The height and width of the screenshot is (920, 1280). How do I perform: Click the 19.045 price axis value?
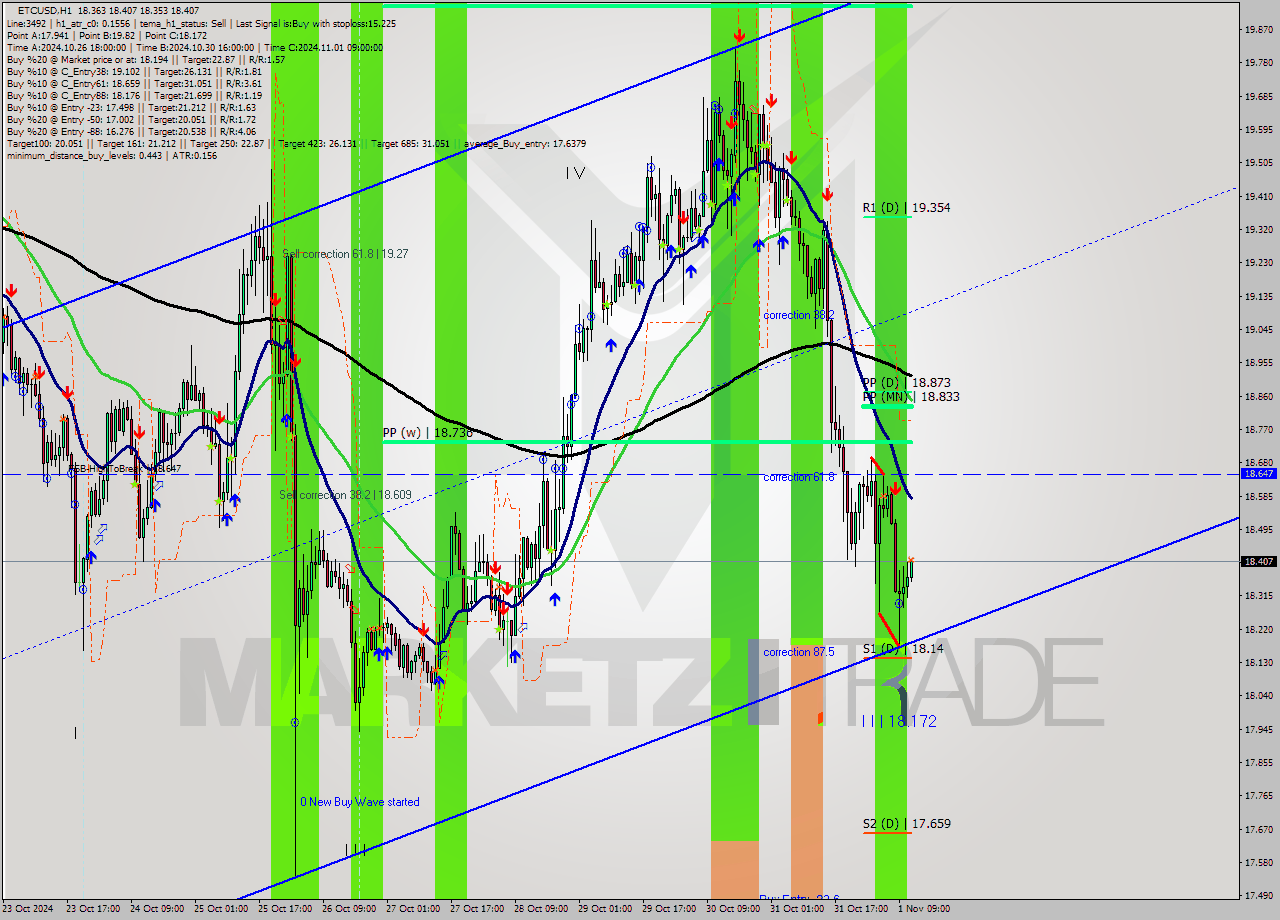1258,329
